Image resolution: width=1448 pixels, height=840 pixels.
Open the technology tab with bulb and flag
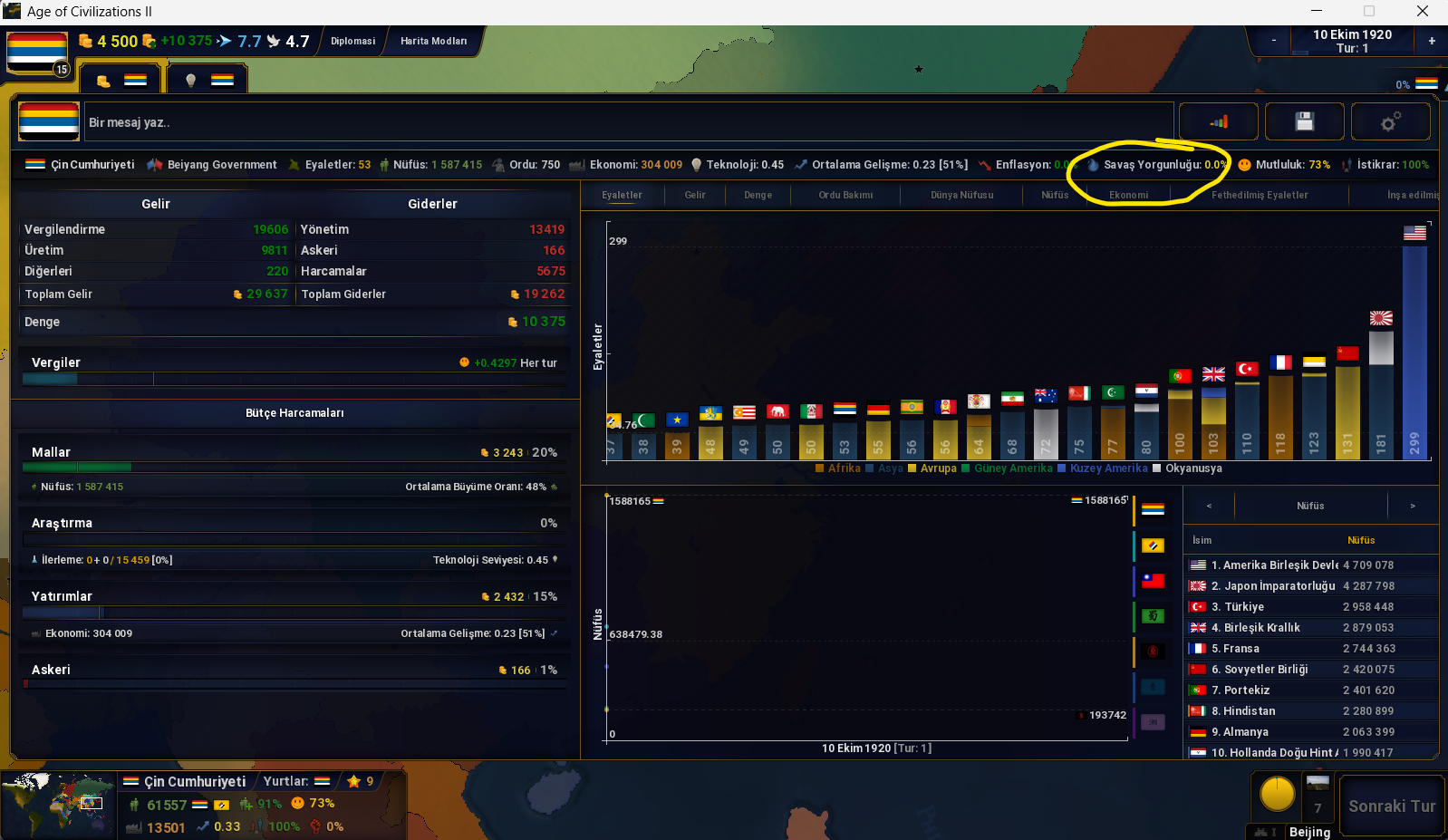[208, 80]
